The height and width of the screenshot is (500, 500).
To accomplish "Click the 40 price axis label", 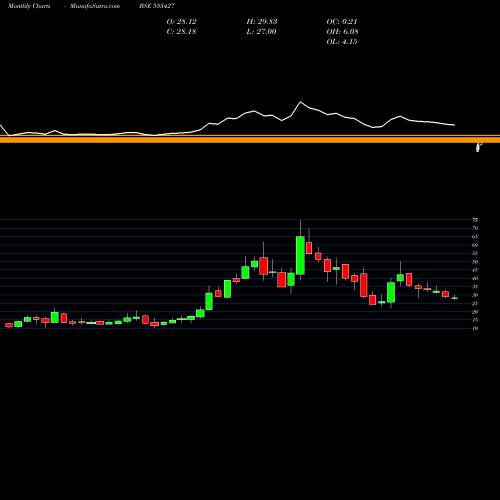I will pyautogui.click(x=475, y=278).
